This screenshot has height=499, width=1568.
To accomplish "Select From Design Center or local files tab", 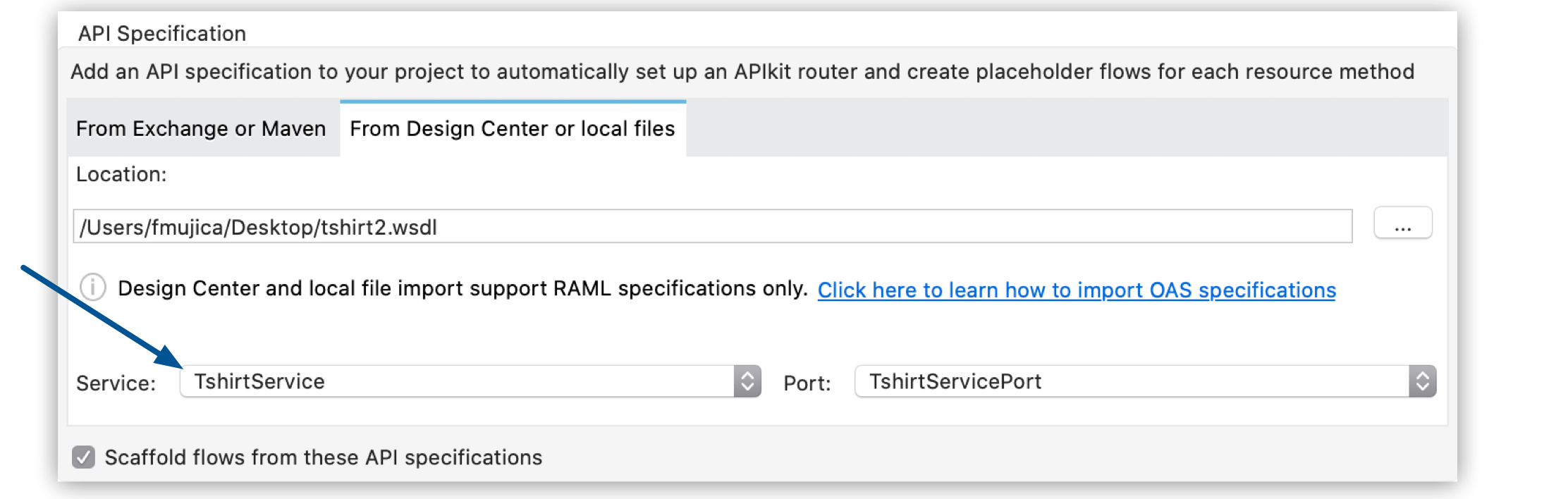I will point(513,129).
